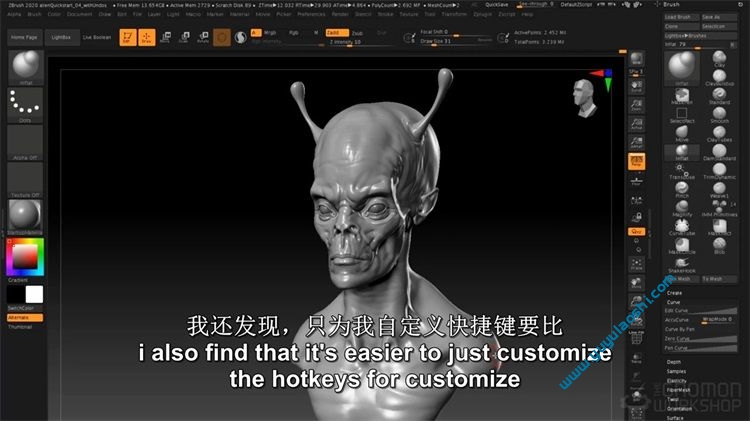Select the Move transform button

165,37
